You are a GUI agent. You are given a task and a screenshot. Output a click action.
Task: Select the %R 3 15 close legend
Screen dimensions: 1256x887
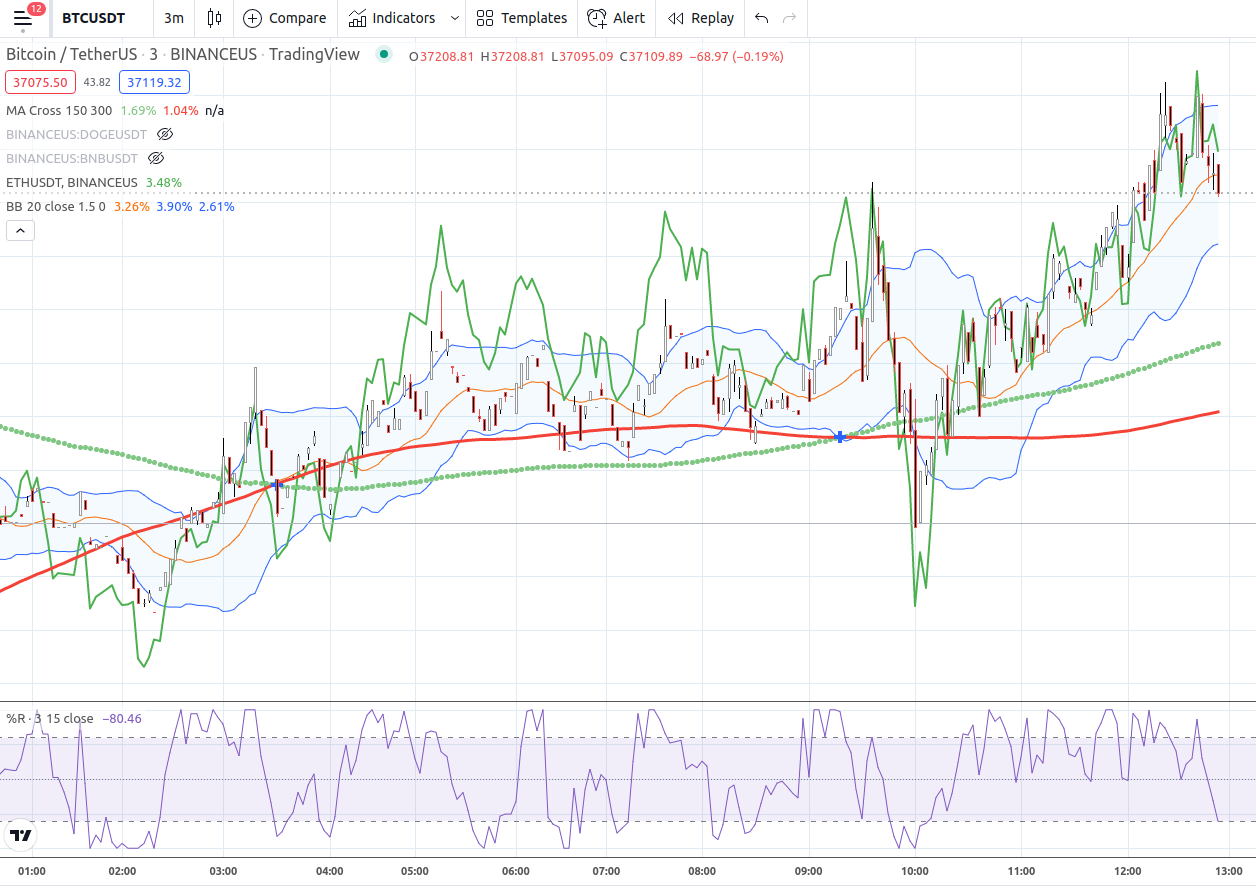point(50,718)
